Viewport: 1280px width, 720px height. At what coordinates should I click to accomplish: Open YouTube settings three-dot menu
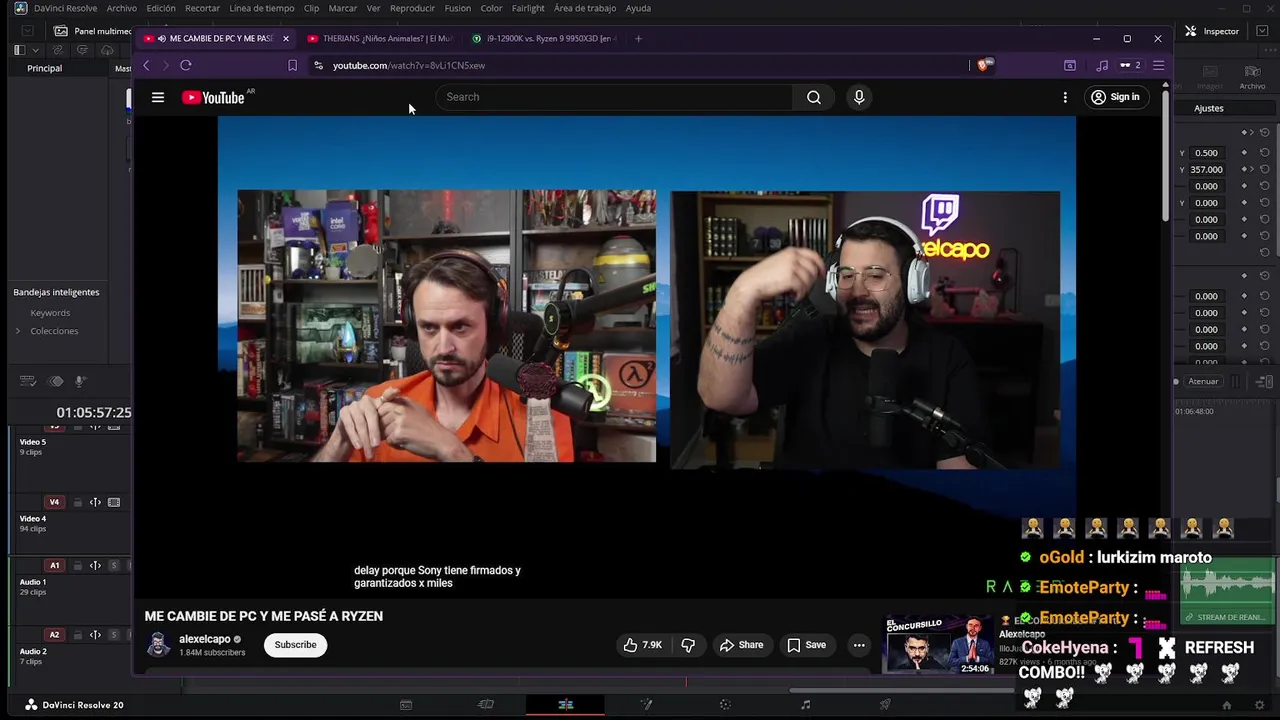[1065, 97]
